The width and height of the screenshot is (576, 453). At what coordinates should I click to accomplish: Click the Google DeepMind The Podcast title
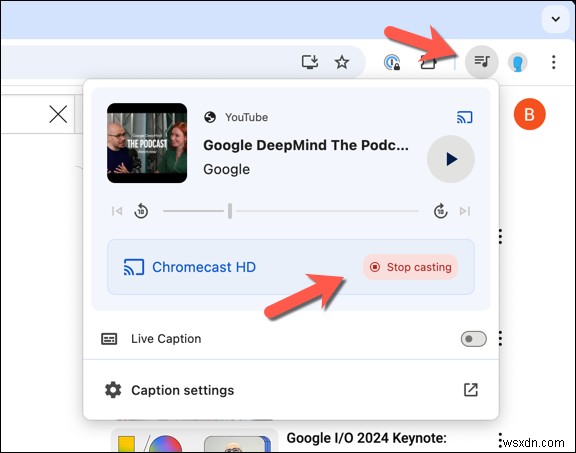306,145
